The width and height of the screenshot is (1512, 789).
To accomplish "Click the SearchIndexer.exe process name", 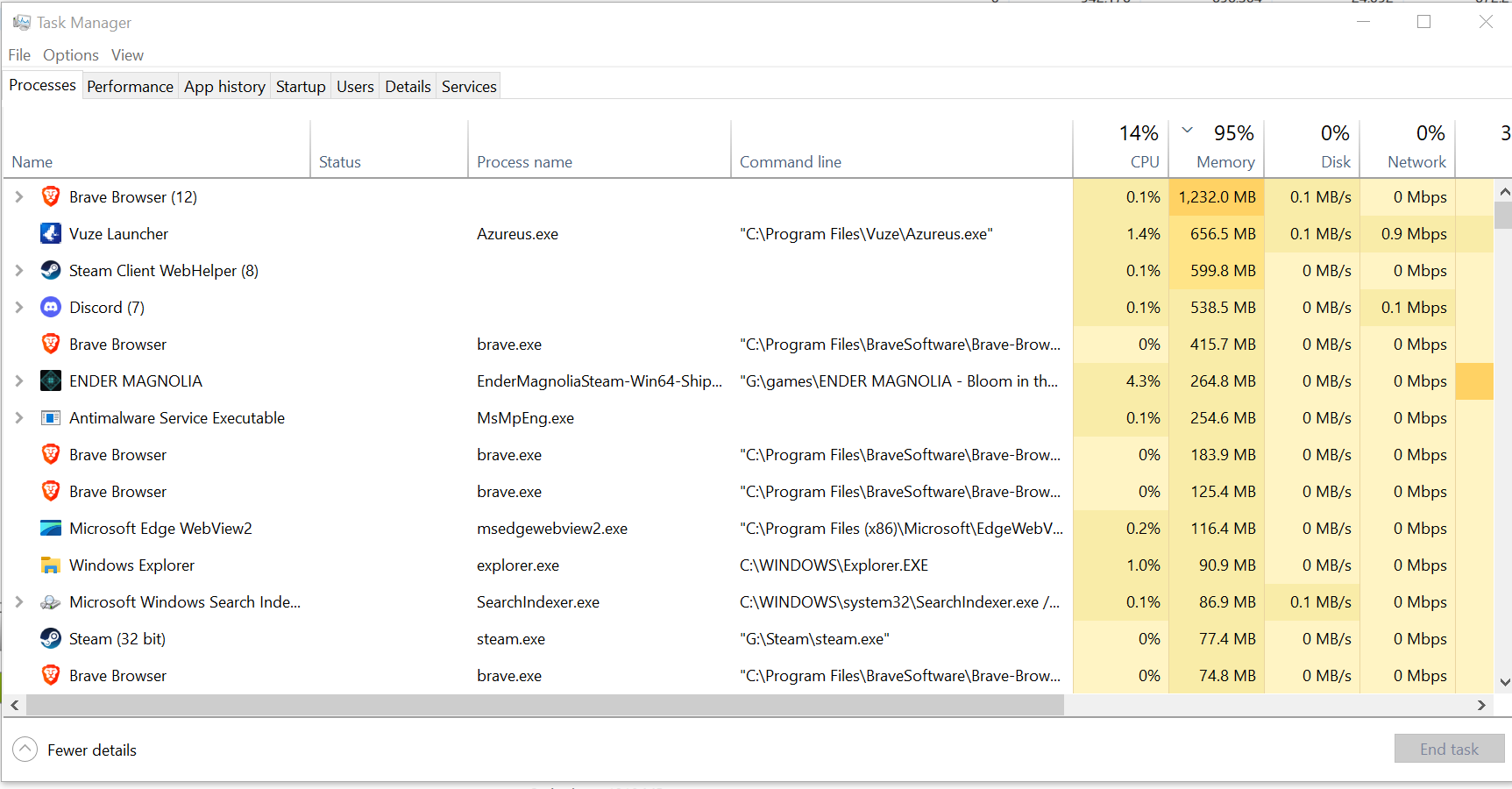I will coord(537,602).
